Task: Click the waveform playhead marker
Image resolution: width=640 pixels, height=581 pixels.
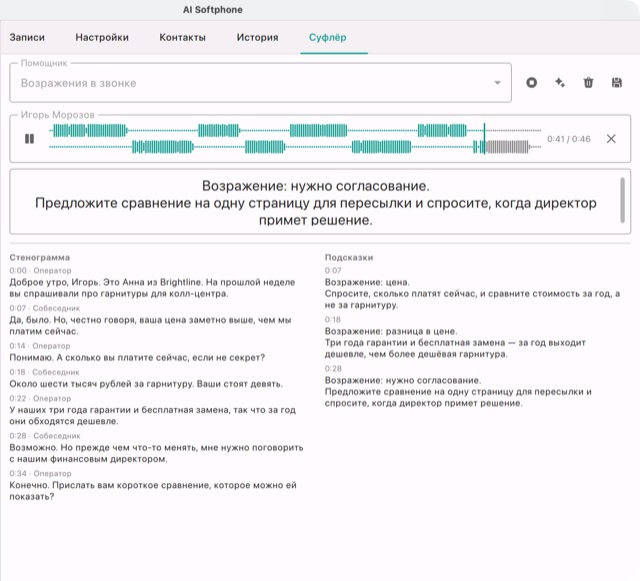Action: [484, 139]
